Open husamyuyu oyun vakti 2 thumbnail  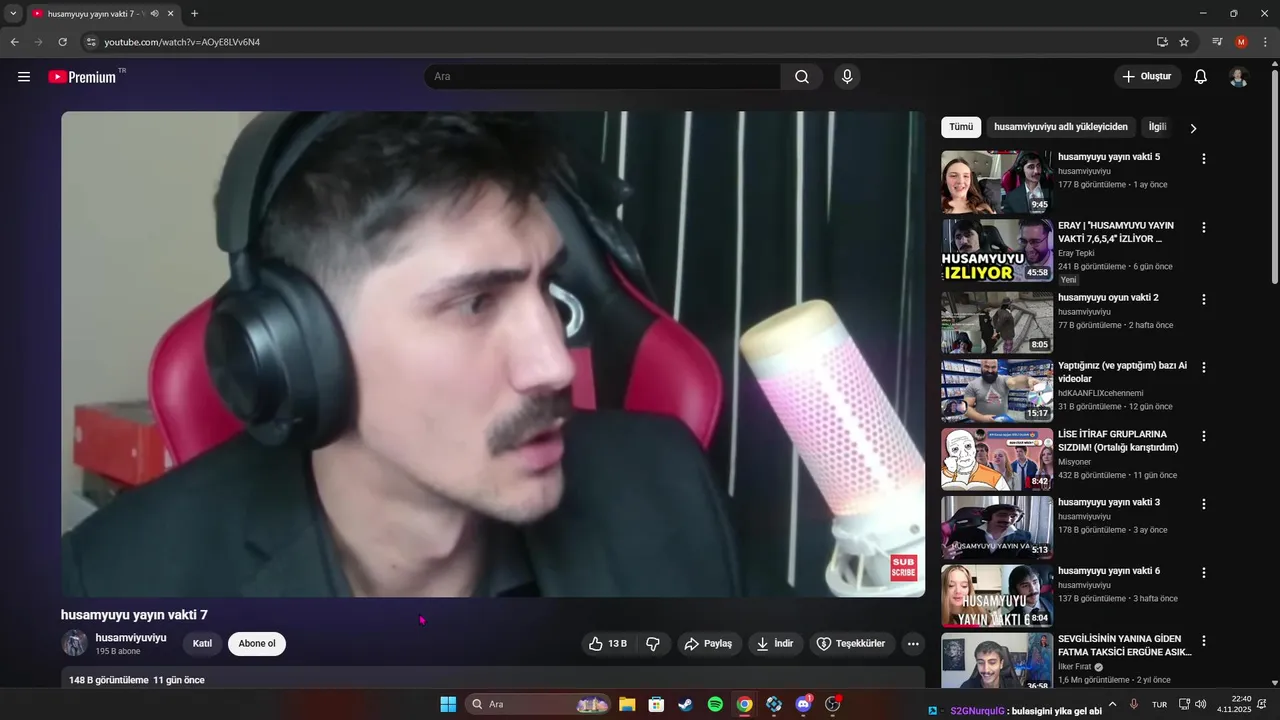coord(997,322)
